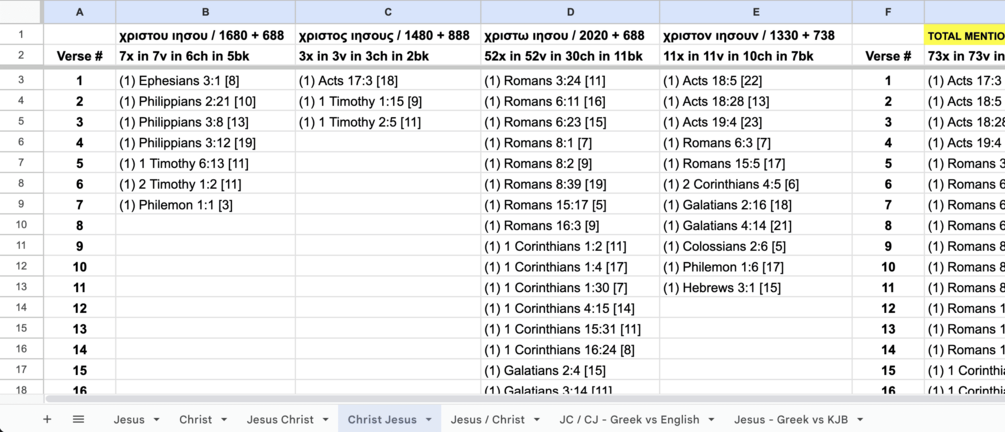Viewport: 1005px width, 432px height.
Task: Click the Add Sheet plus icon
Action: (x=47, y=419)
